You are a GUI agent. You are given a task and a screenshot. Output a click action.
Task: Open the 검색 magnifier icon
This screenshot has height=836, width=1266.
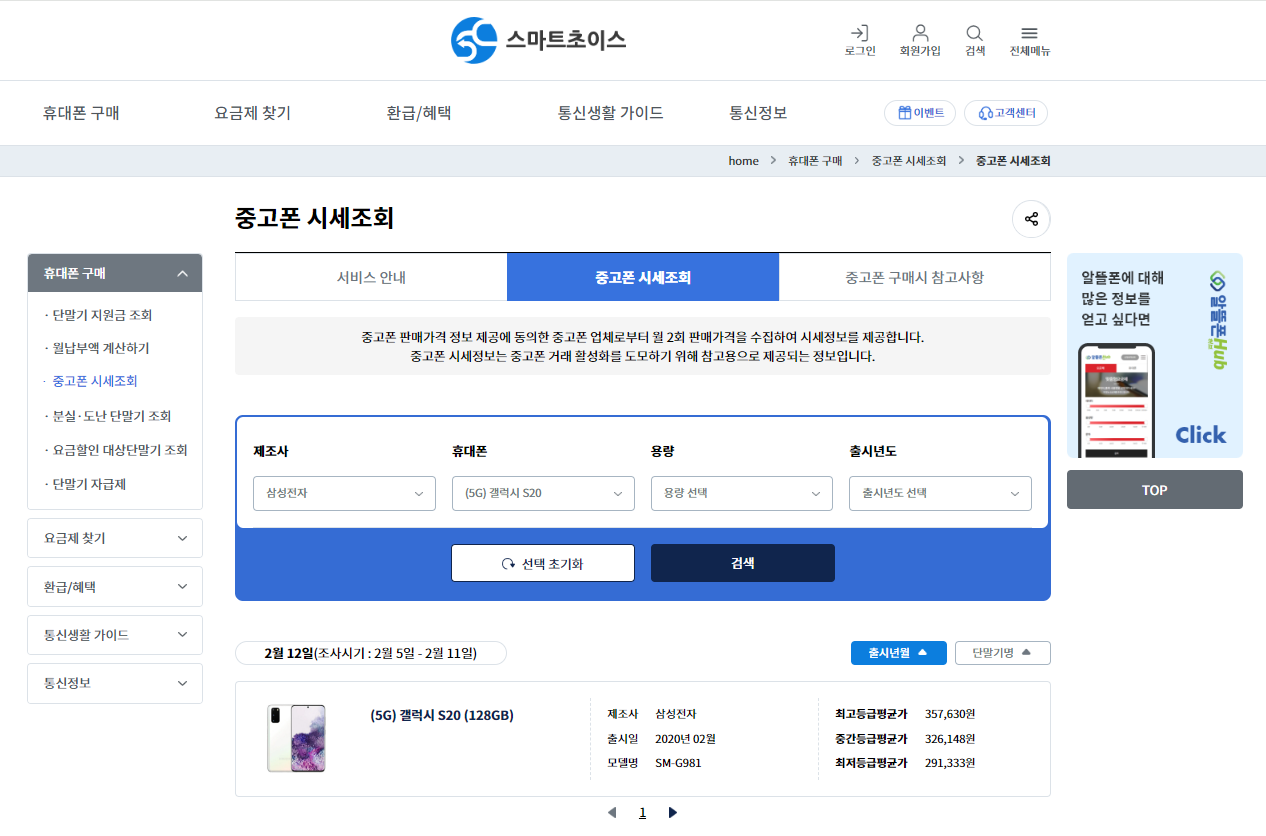pyautogui.click(x=975, y=40)
